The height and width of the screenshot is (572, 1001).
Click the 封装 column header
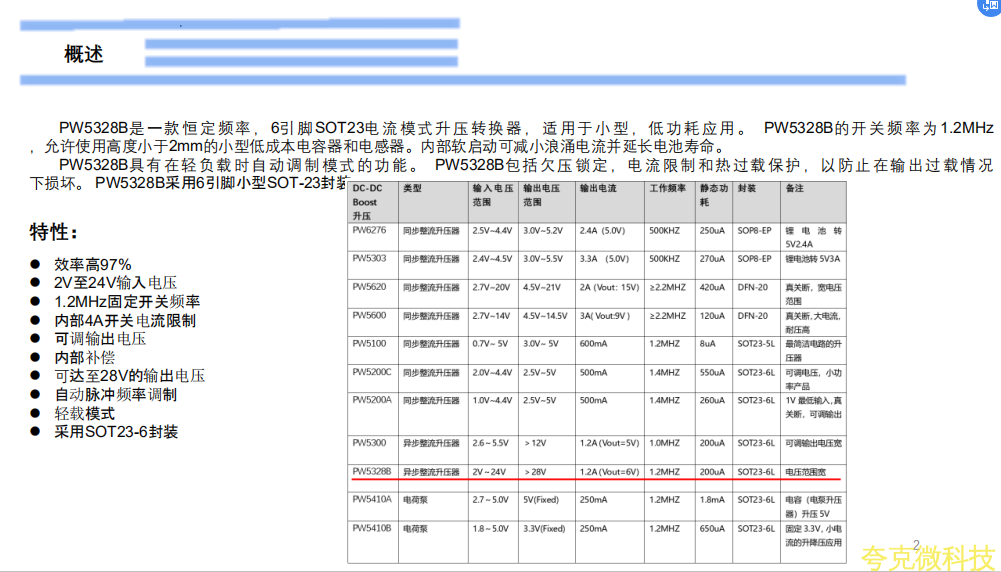pos(747,188)
